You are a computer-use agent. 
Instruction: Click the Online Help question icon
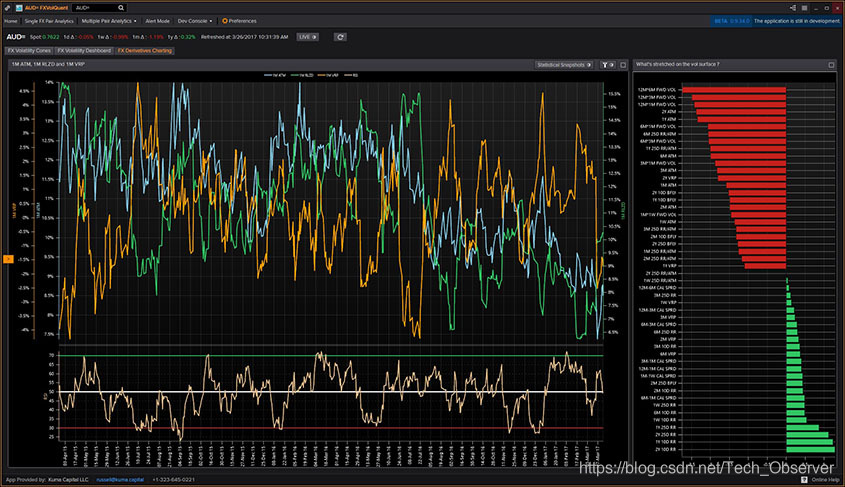(x=804, y=479)
